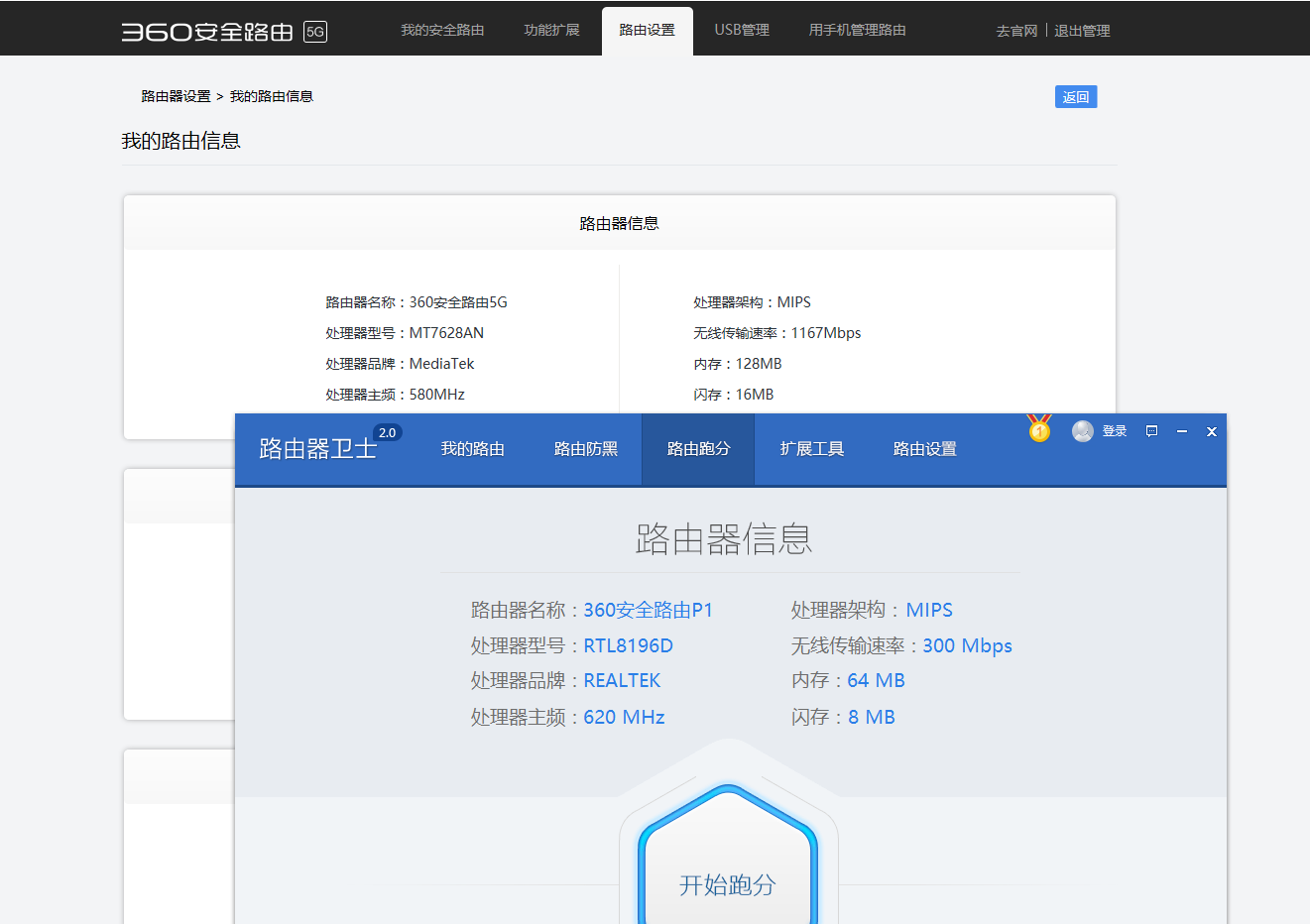Click clock speed value 620 MHz

pos(624,717)
